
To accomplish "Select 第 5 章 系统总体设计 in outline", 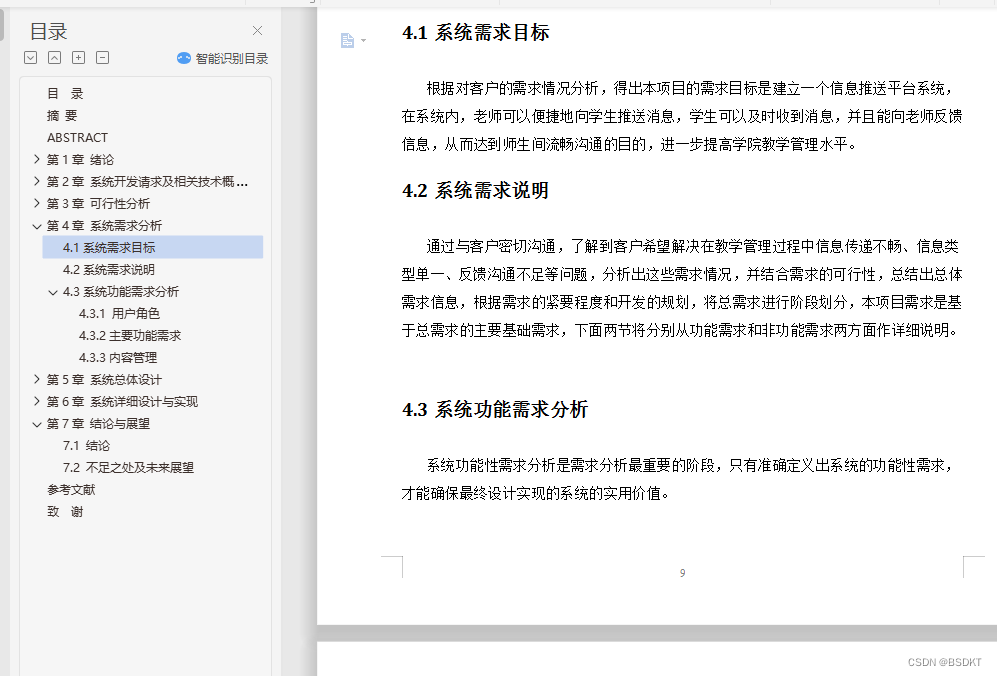I will click(x=104, y=380).
